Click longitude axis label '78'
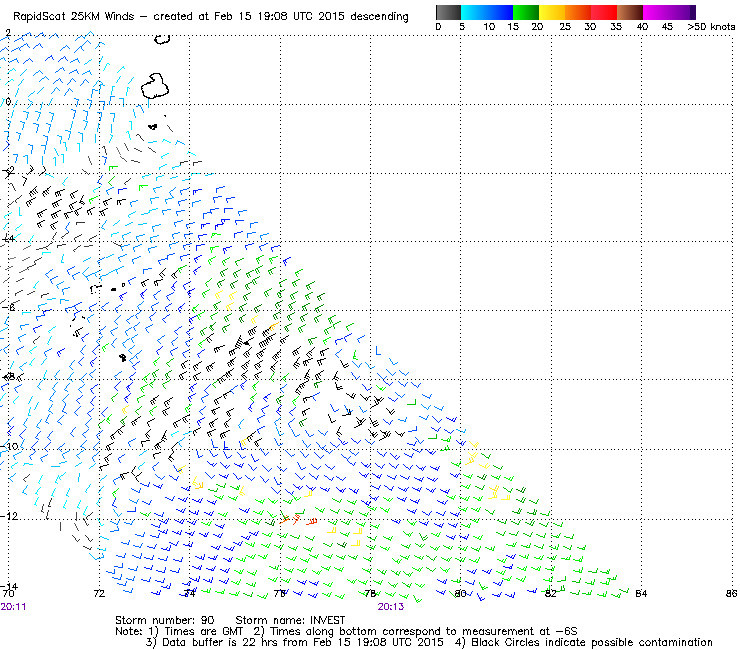 tap(370, 593)
